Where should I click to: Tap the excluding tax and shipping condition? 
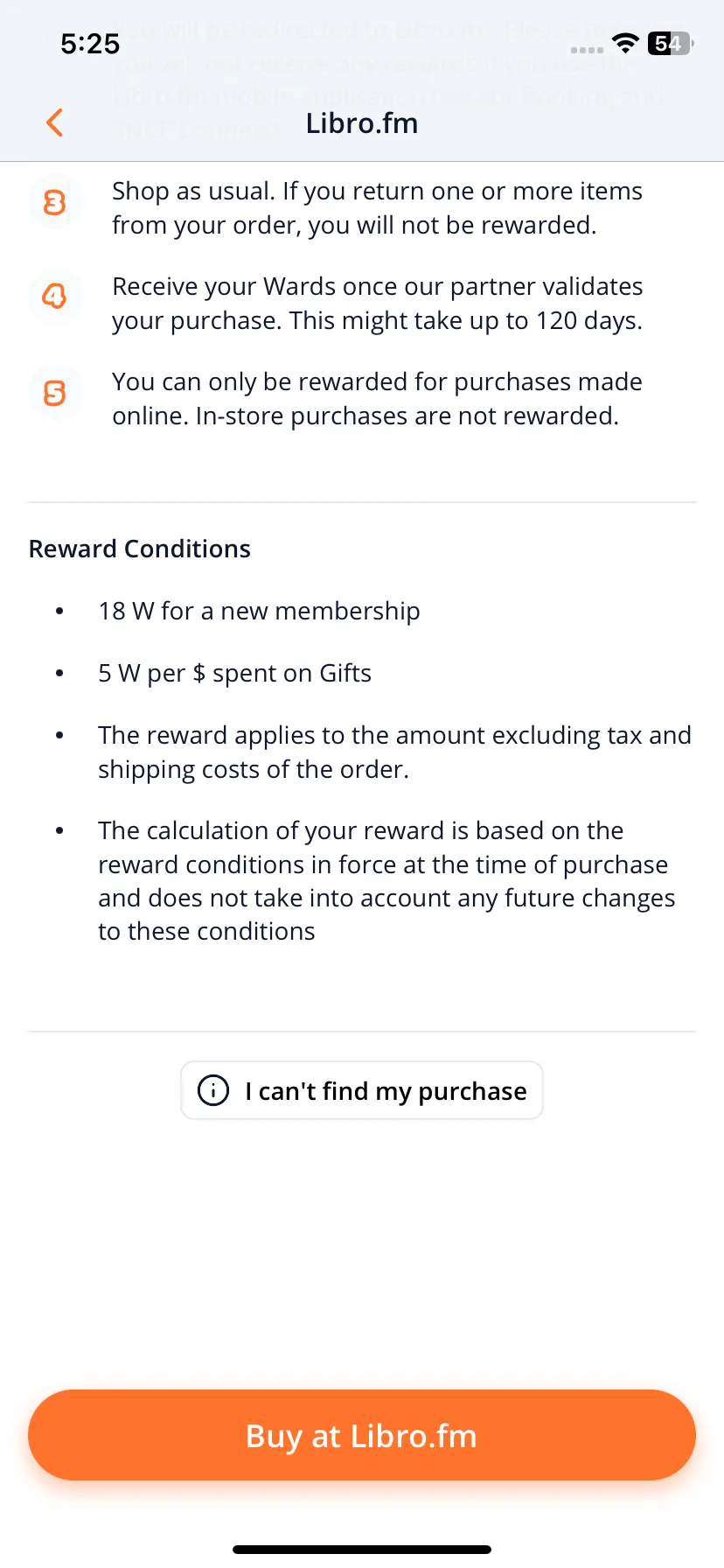coord(394,752)
